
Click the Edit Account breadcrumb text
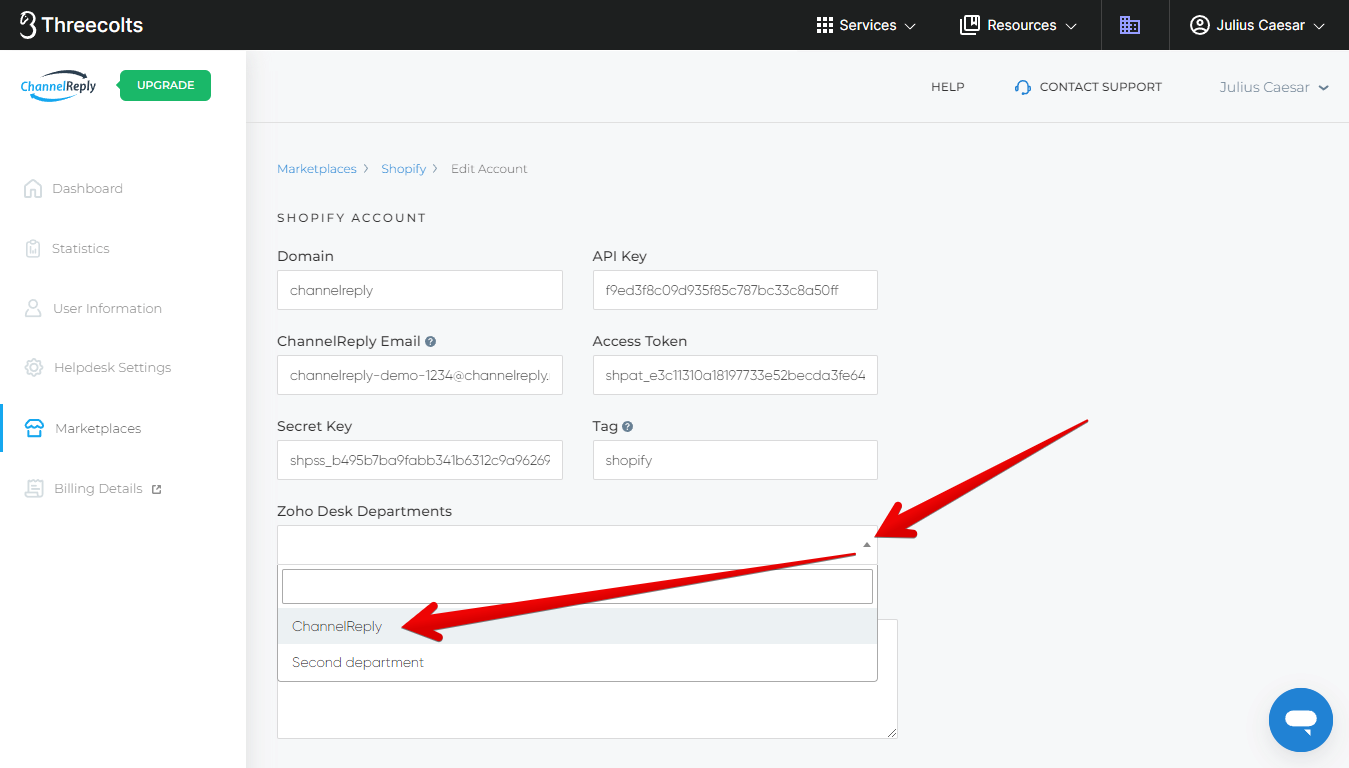pyautogui.click(x=489, y=169)
